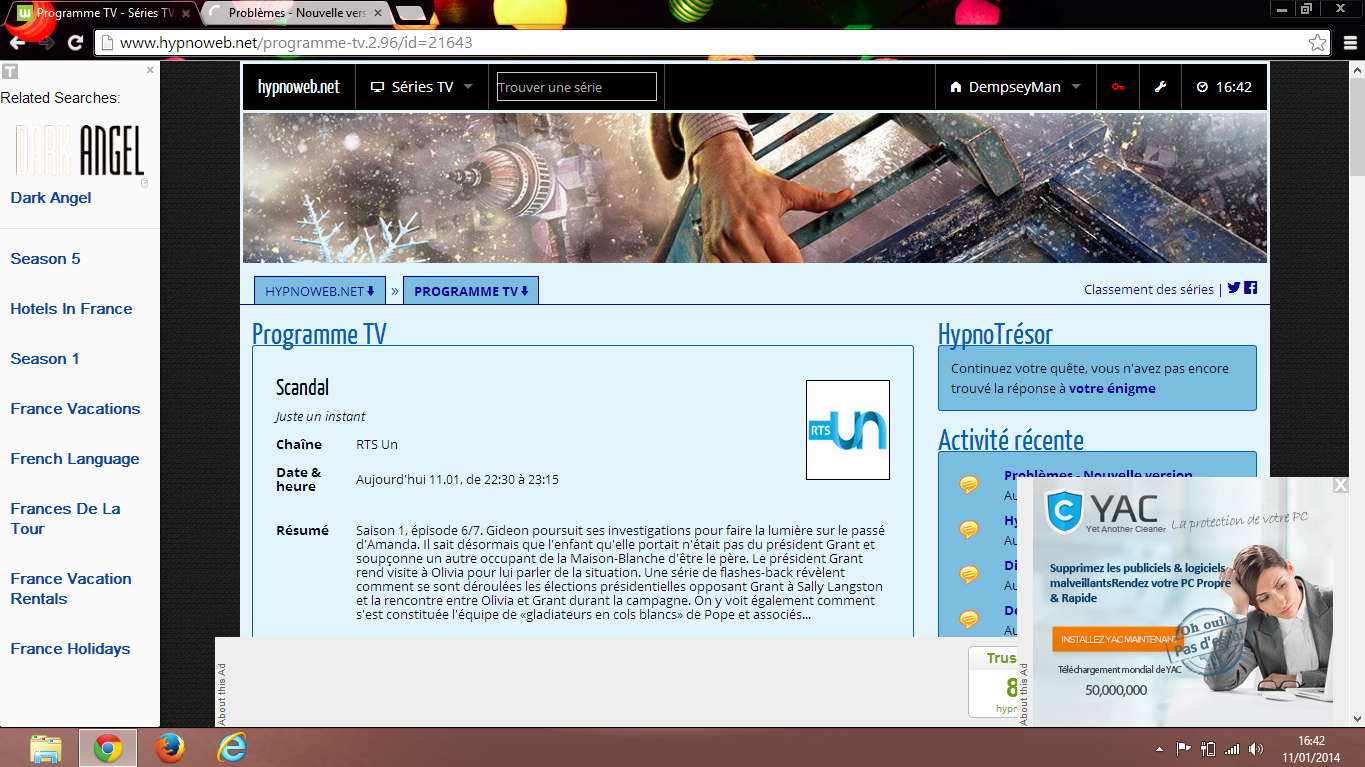Viewport: 1365px width, 767px height.
Task: Open the Season 1 related search
Action: 45,359
